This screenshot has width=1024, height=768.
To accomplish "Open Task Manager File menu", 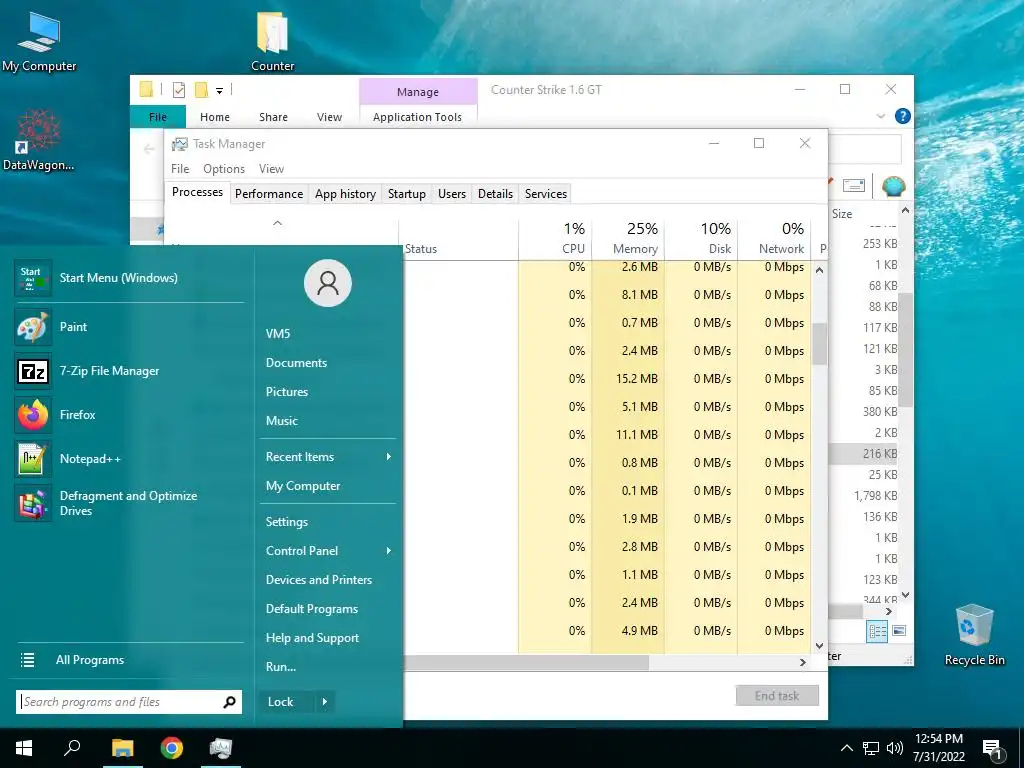I will click(180, 168).
